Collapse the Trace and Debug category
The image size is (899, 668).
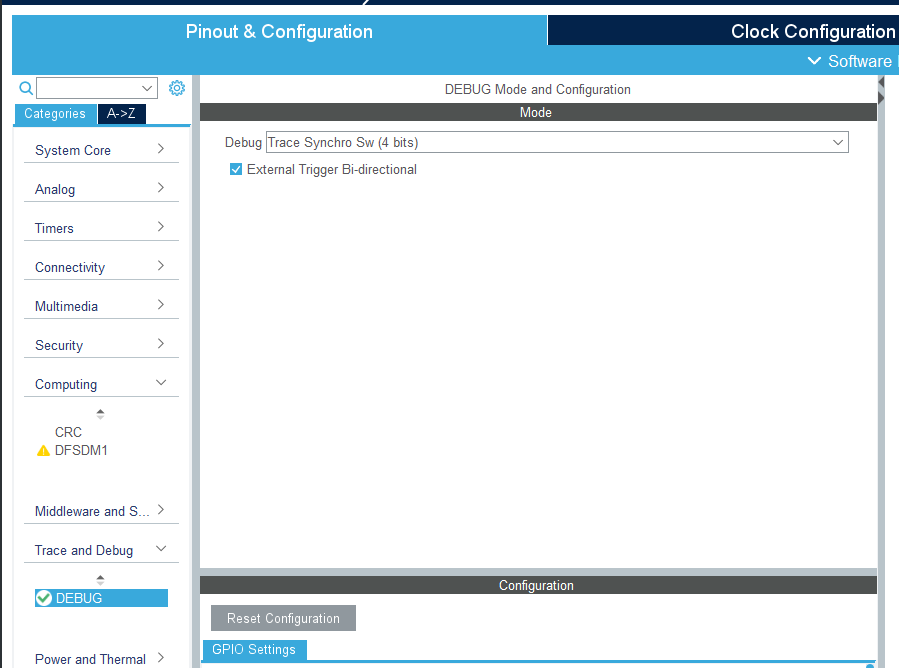click(x=101, y=549)
